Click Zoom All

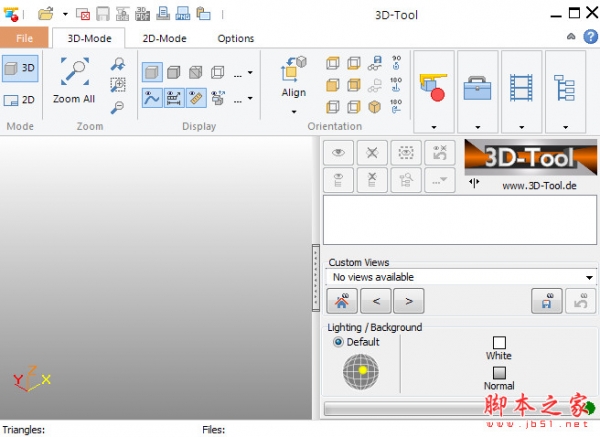click(74, 81)
